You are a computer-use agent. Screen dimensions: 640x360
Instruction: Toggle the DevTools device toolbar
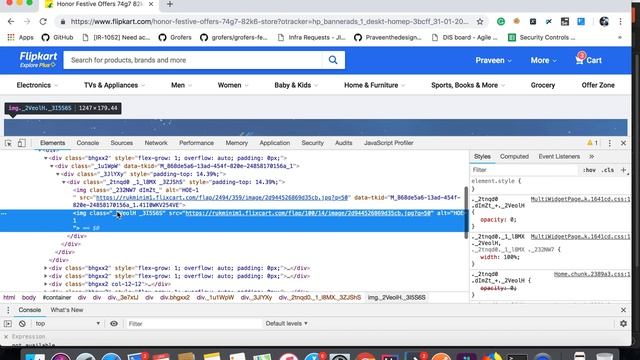pyautogui.click(x=22, y=143)
